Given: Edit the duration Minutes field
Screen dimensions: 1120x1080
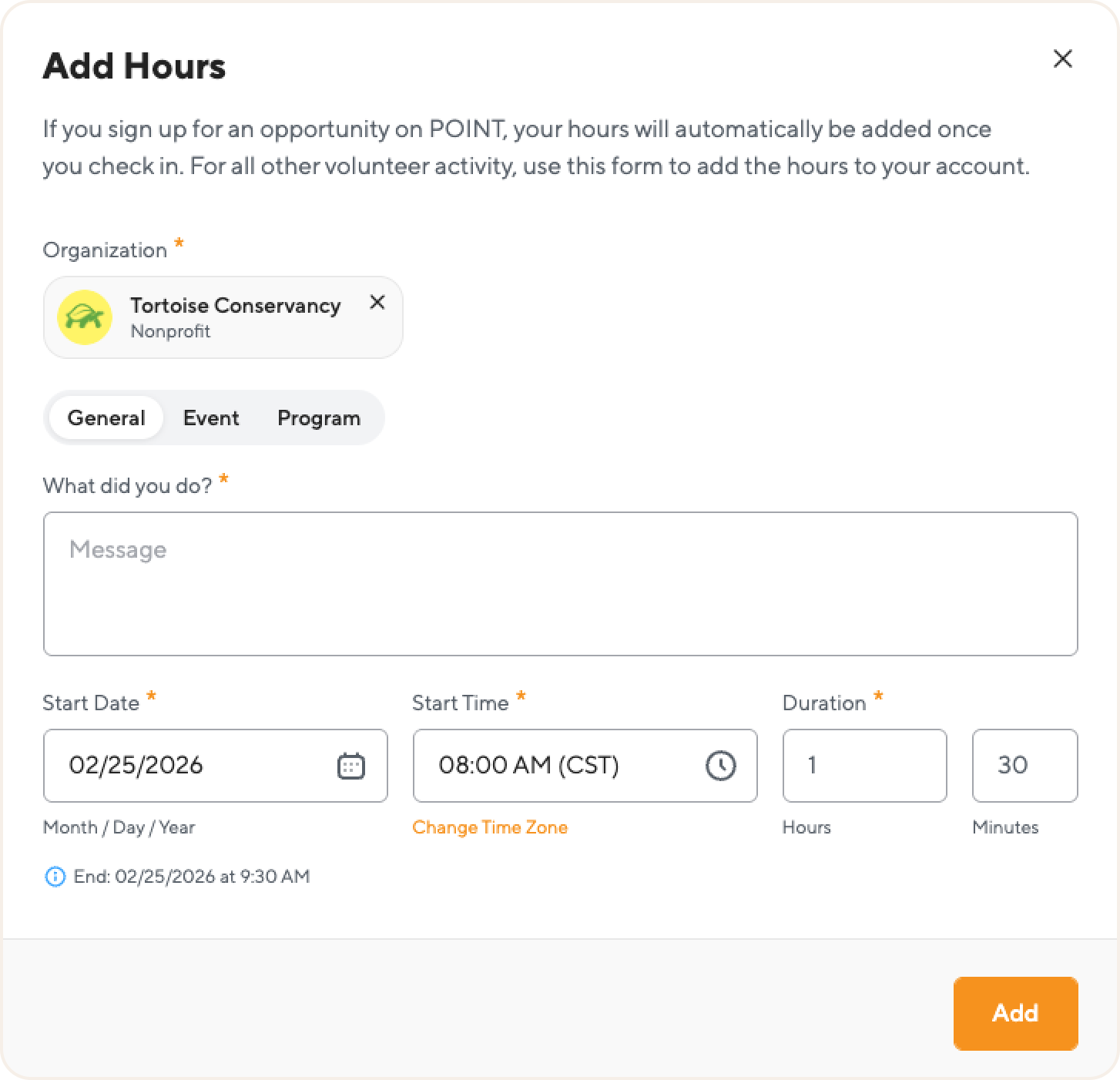Looking at the screenshot, I should click(1024, 766).
